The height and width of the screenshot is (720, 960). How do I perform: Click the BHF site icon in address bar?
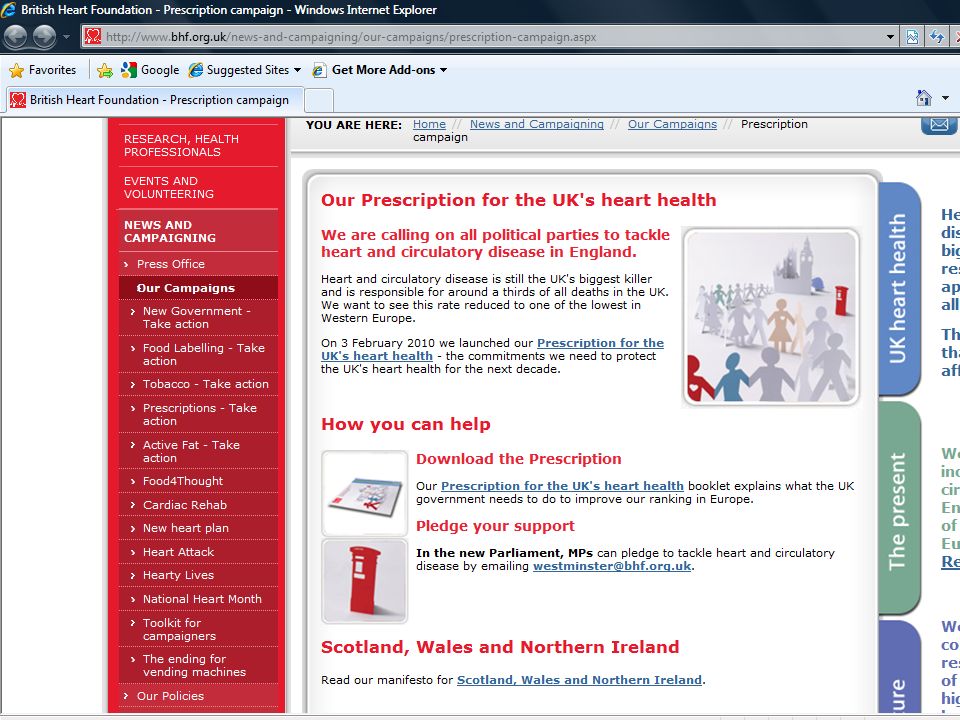[92, 37]
